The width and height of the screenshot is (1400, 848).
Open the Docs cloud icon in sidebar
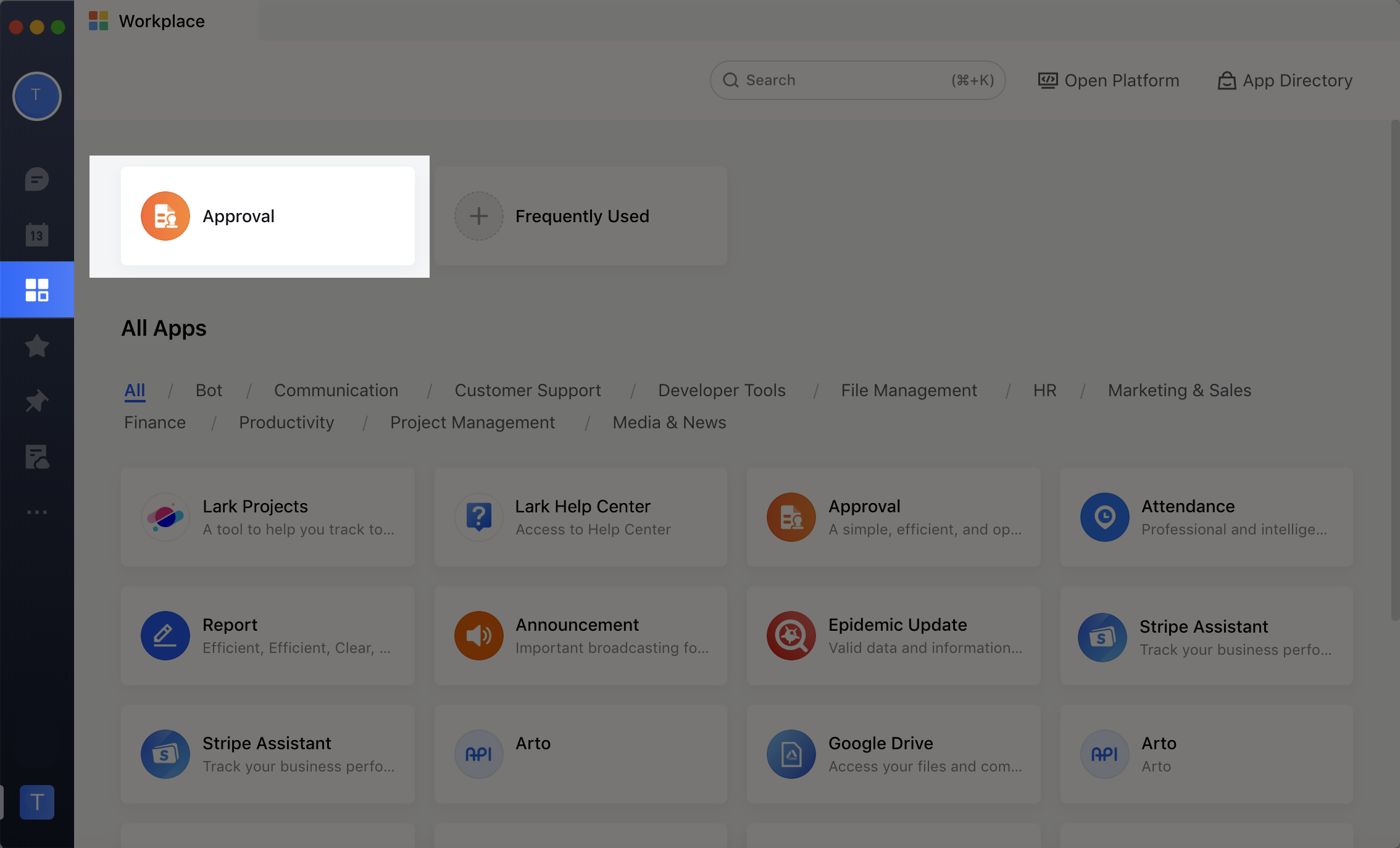coord(36,457)
